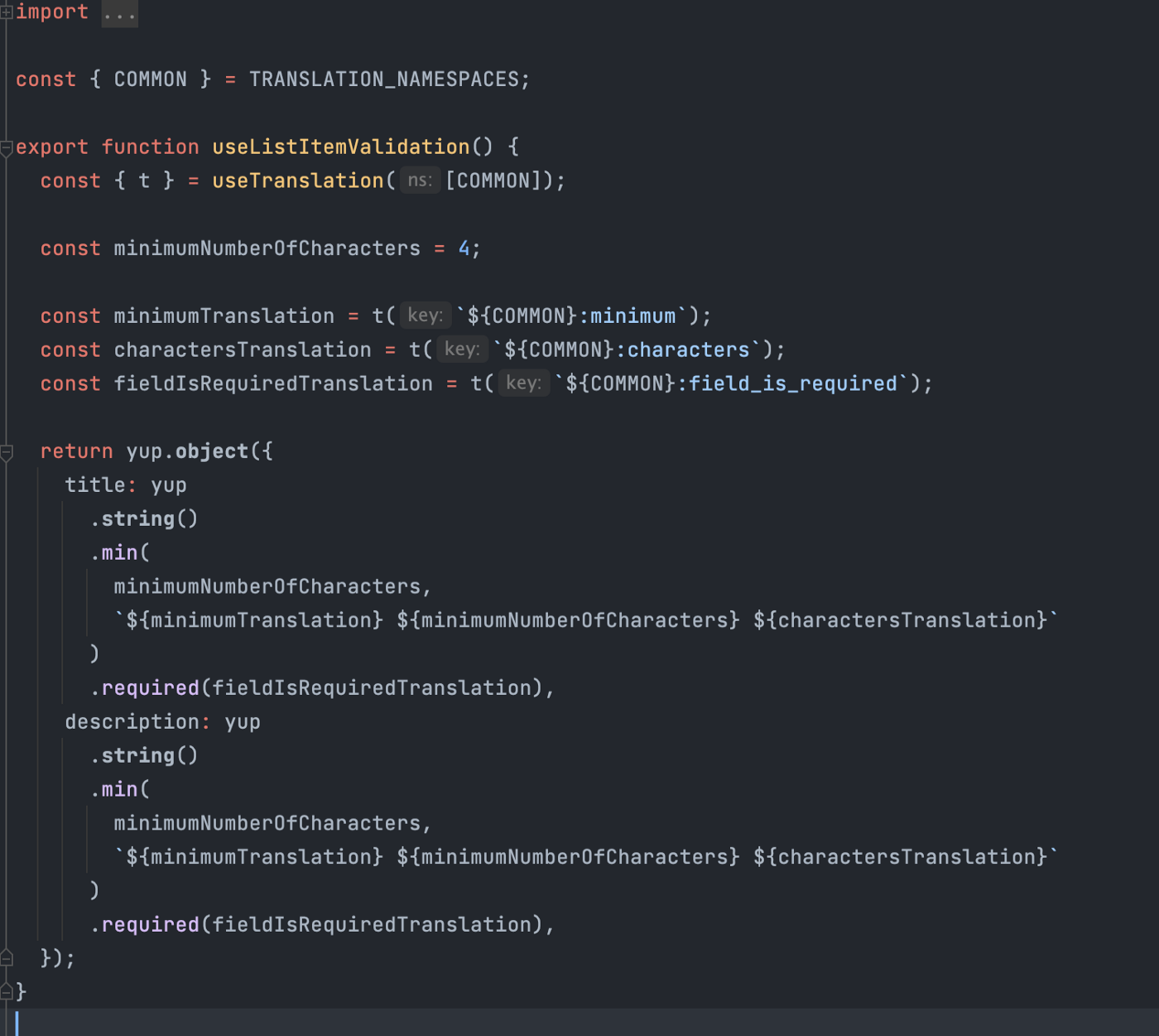
Task: Collapse the useListItemValidation function body
Action: coord(7,147)
